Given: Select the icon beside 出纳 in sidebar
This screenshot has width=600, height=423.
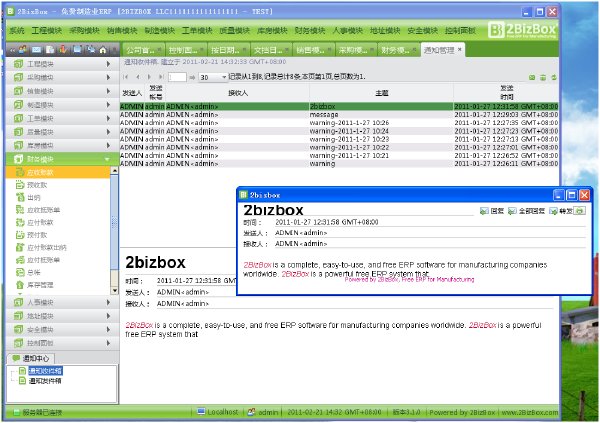Looking at the screenshot, I should pyautogui.click(x=20, y=197).
